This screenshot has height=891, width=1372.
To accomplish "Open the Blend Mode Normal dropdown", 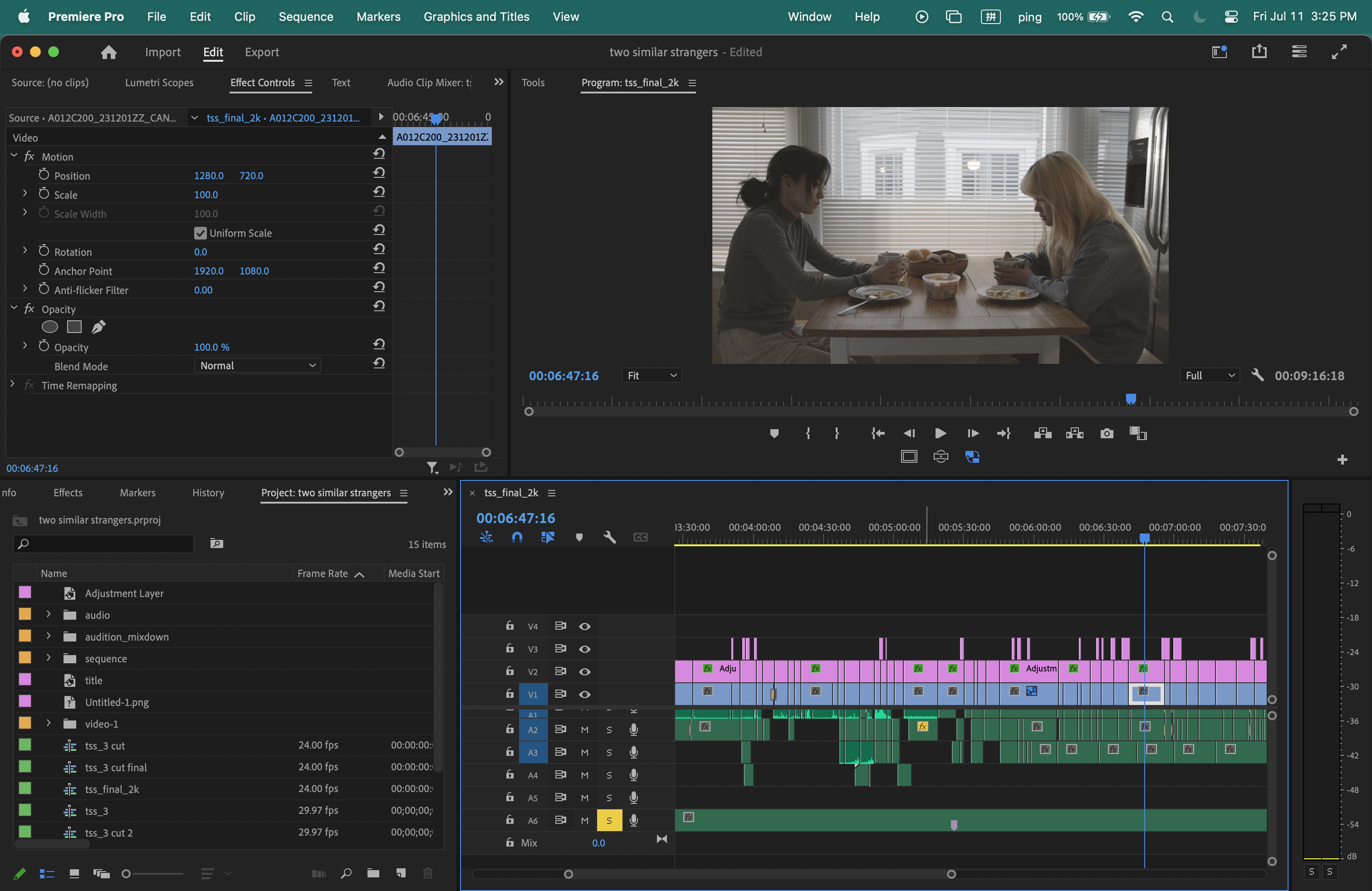I will tap(257, 365).
